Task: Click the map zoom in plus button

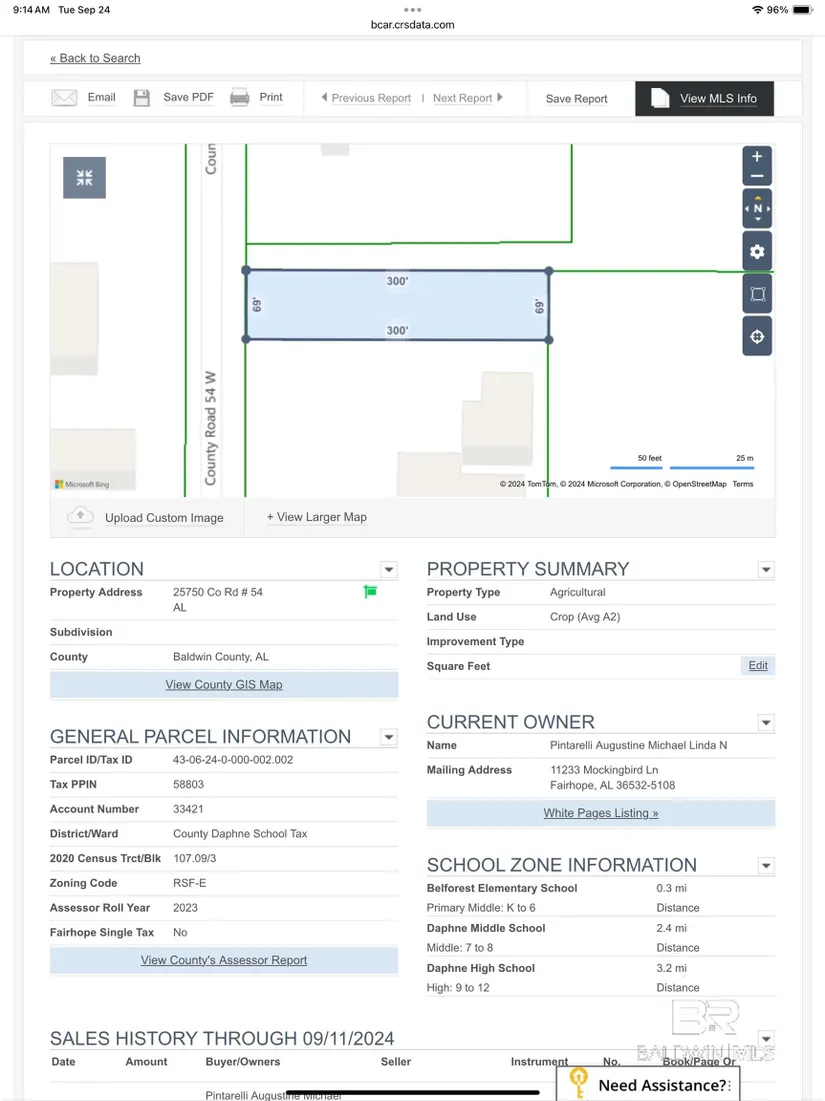Action: pyautogui.click(x=757, y=157)
